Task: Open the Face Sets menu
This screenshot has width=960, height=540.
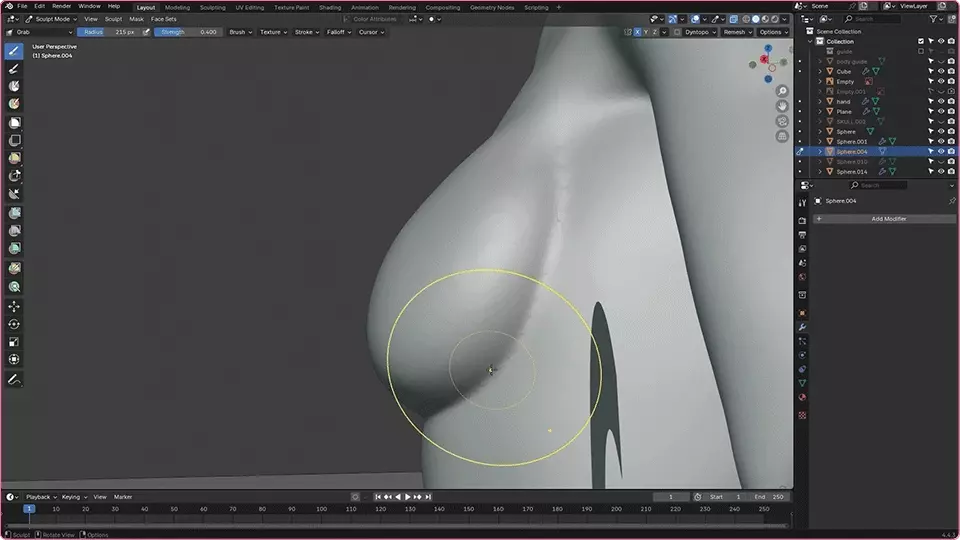Action: [x=163, y=19]
